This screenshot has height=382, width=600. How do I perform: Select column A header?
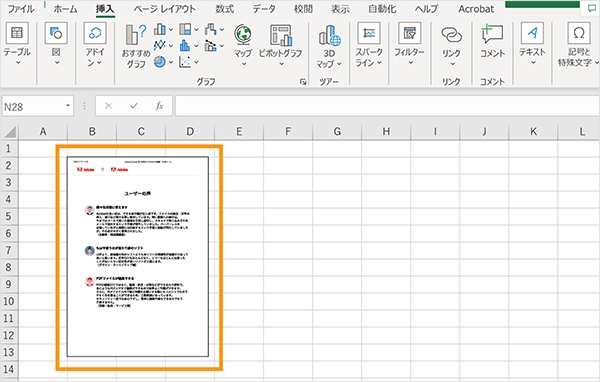pos(43,132)
